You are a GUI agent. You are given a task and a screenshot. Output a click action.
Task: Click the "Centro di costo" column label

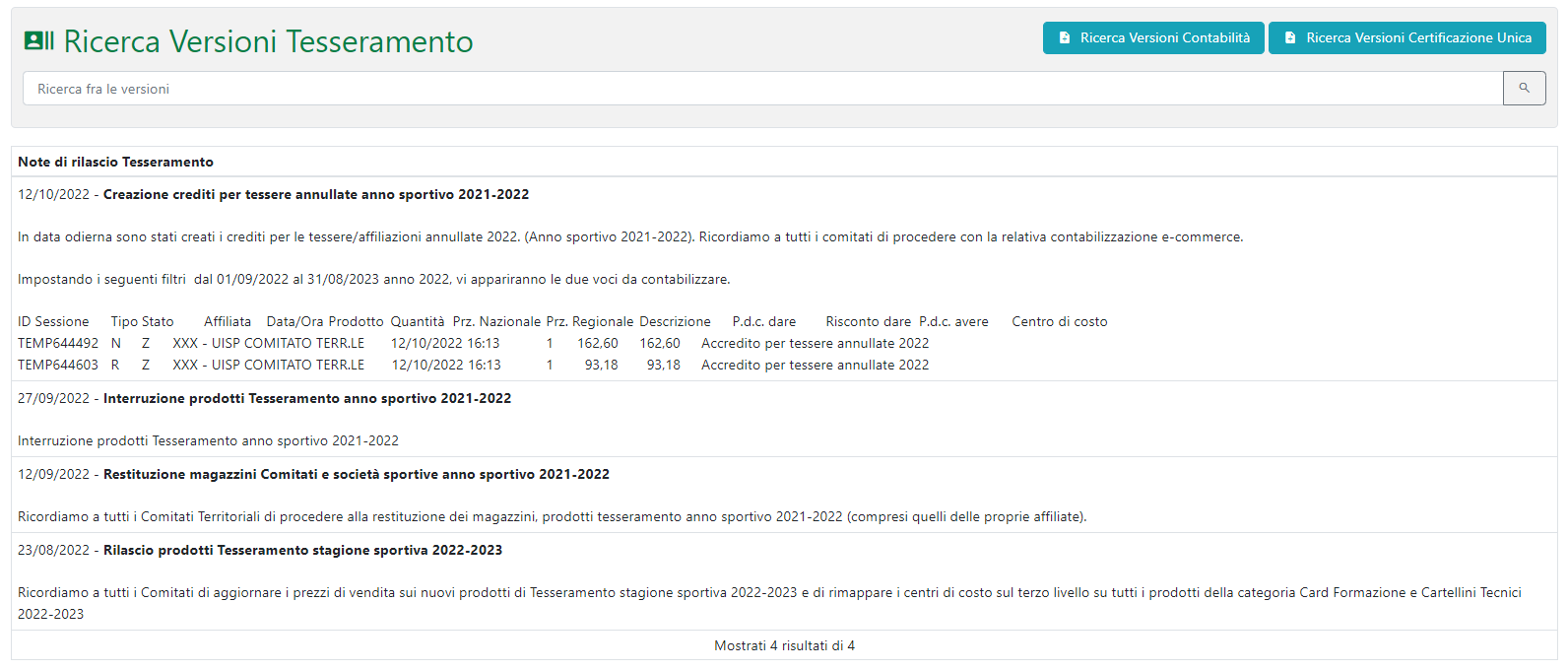(x=1059, y=322)
